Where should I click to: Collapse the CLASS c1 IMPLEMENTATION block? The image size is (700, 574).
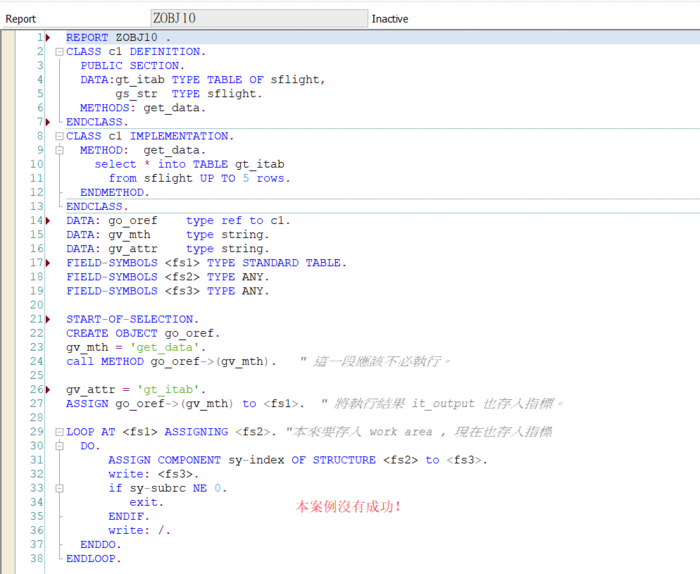click(59, 136)
